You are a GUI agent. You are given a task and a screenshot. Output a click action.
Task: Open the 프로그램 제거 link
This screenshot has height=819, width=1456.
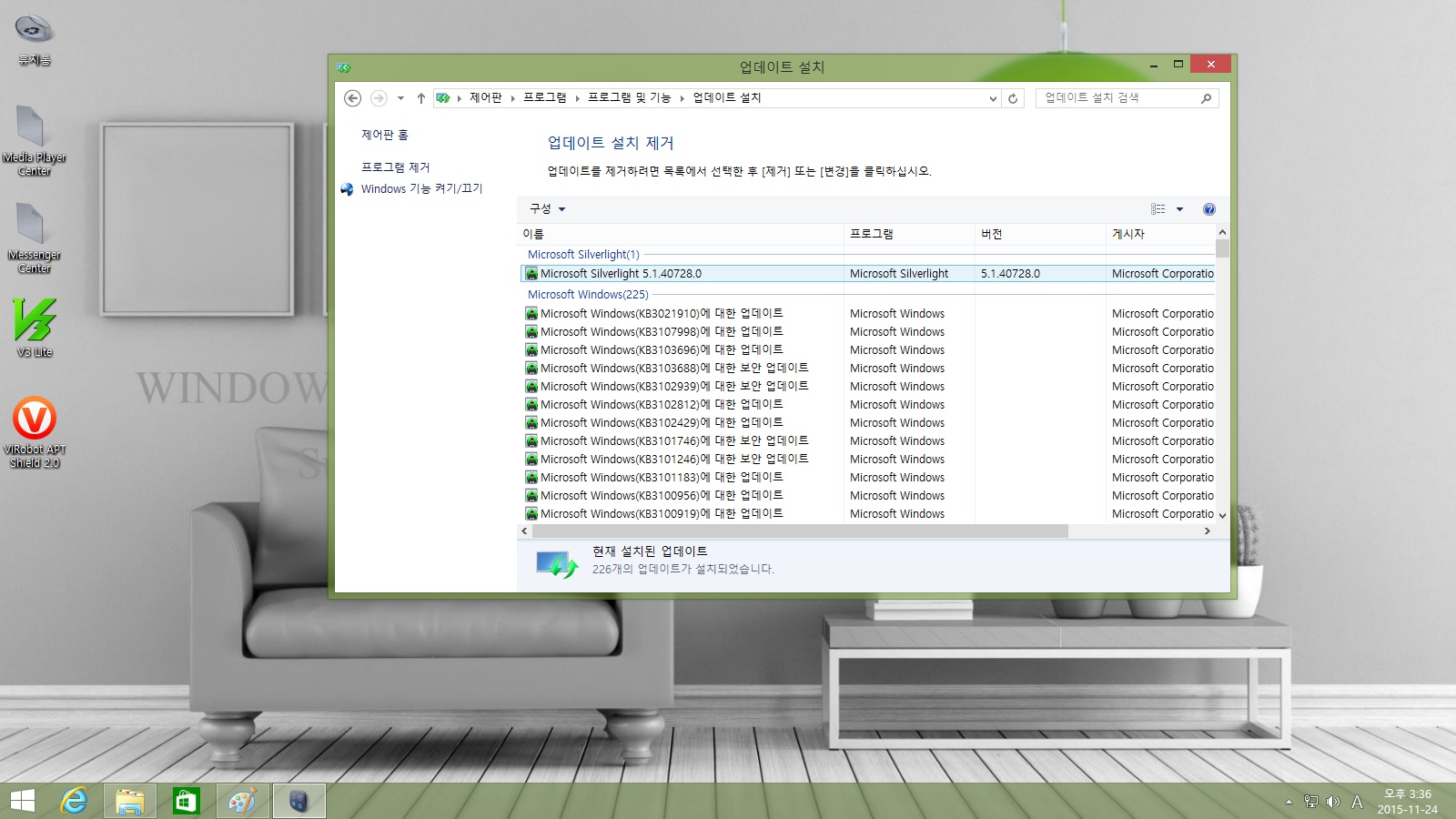click(396, 167)
